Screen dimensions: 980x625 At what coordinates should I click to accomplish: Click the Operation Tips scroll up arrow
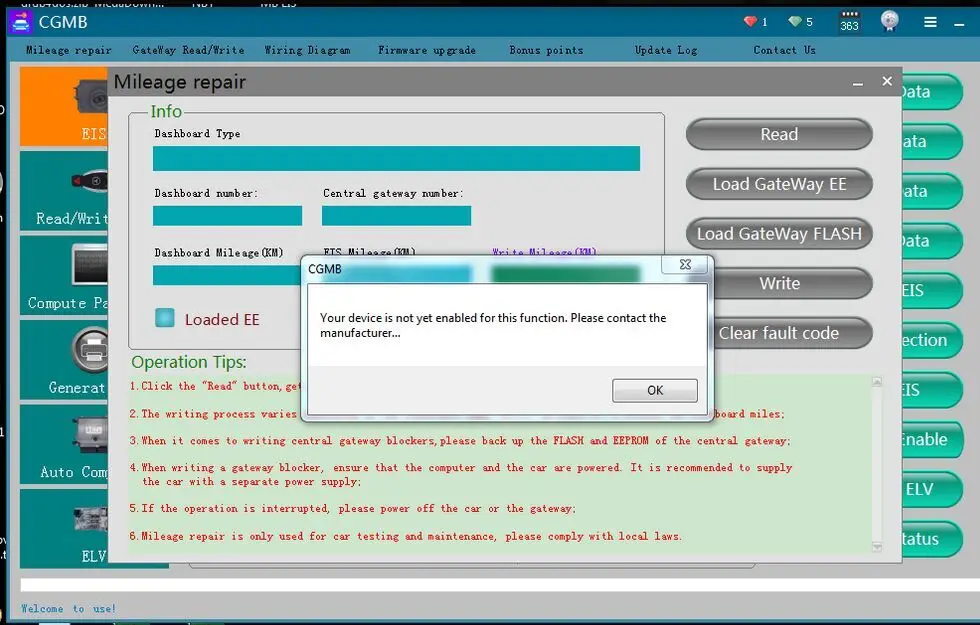877,381
